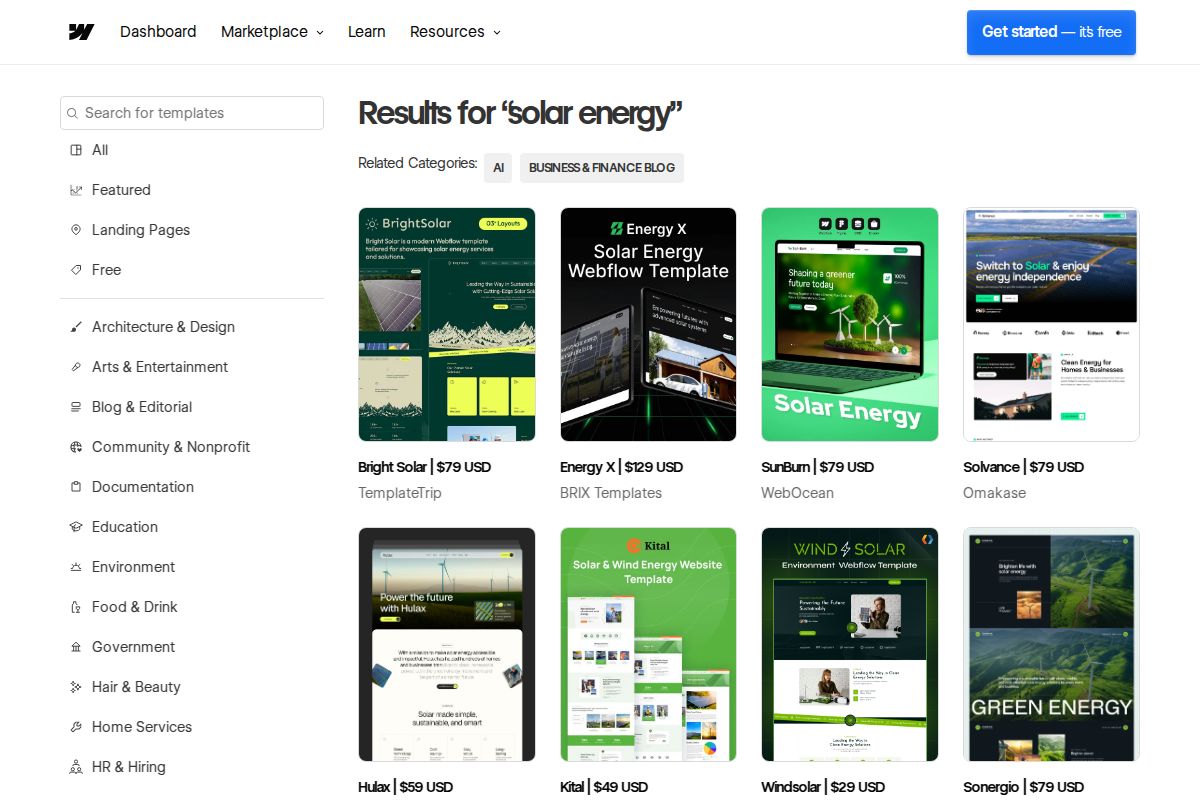The image size is (1200, 800).
Task: Go to the Dashboard nav item
Action: (158, 32)
